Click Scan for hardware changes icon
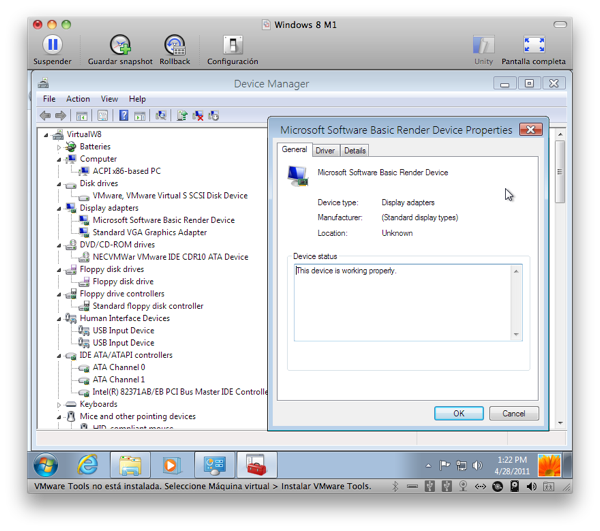Viewport: 600px width, 531px height. coord(161,115)
